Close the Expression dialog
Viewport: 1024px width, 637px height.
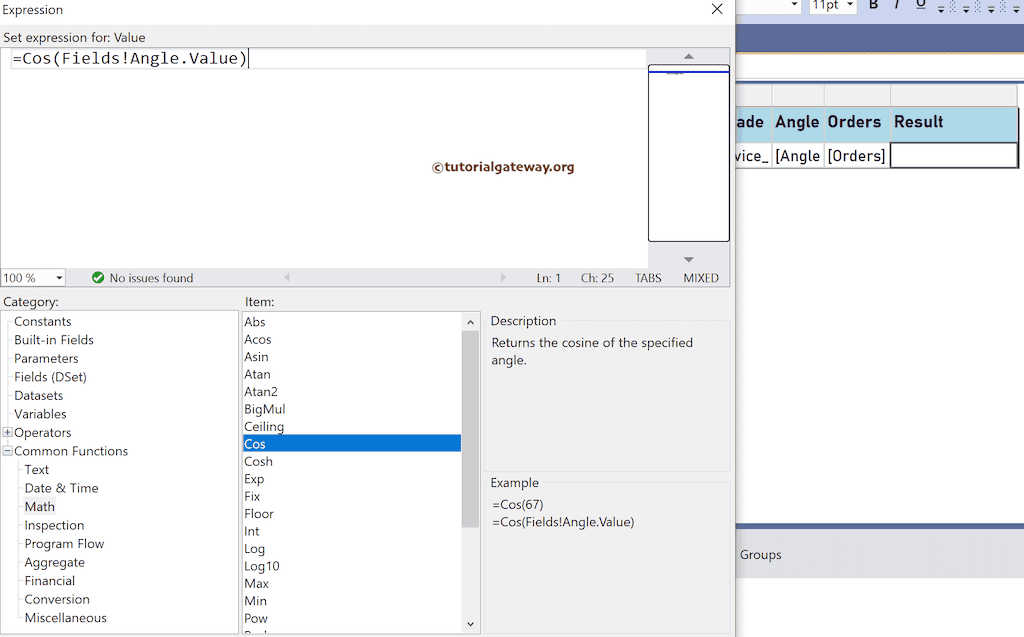pos(717,9)
